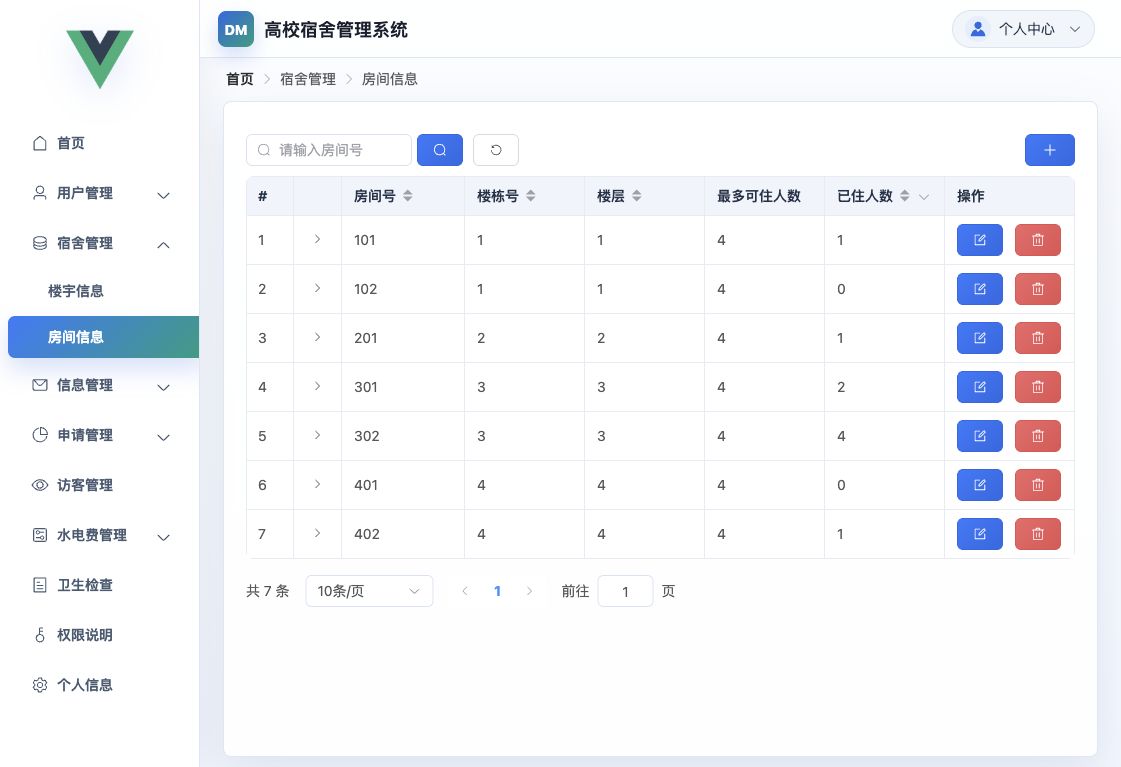Delete room 401 row
The width and height of the screenshot is (1121, 767).
[x=1037, y=485]
